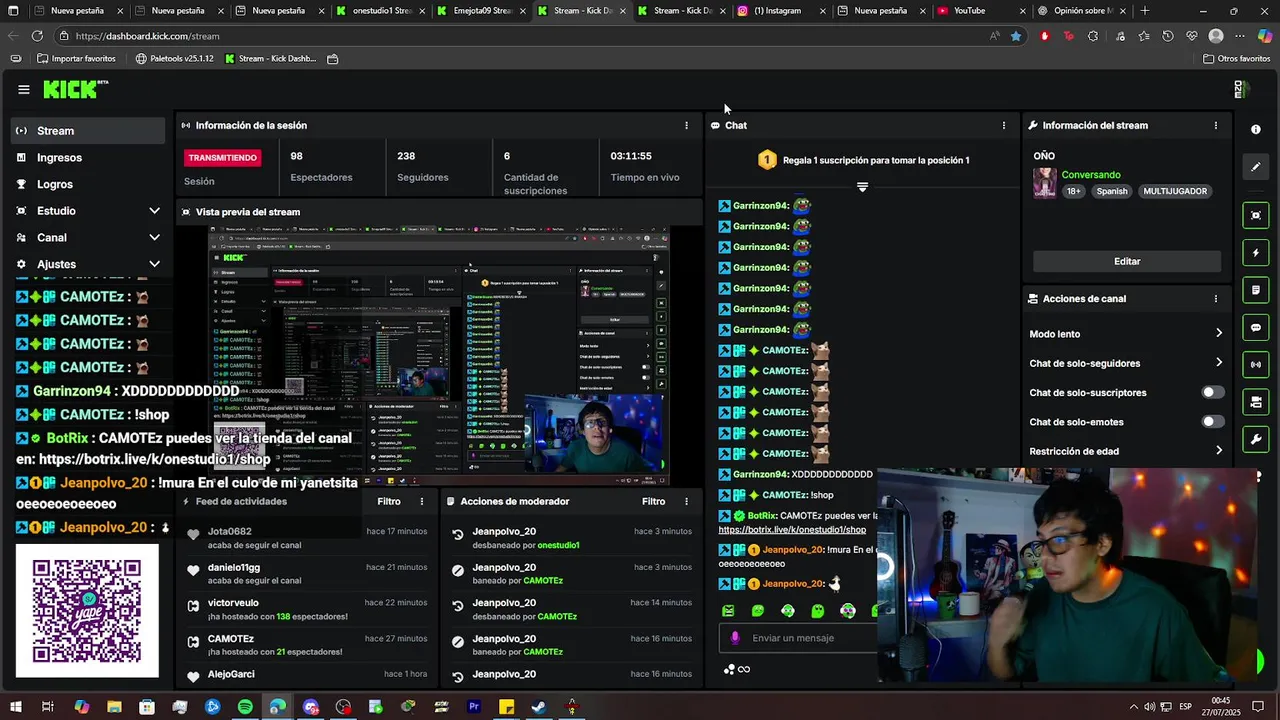The height and width of the screenshot is (720, 1280).
Task: Click the focus-frame icon in right sidebar
Action: (1256, 215)
